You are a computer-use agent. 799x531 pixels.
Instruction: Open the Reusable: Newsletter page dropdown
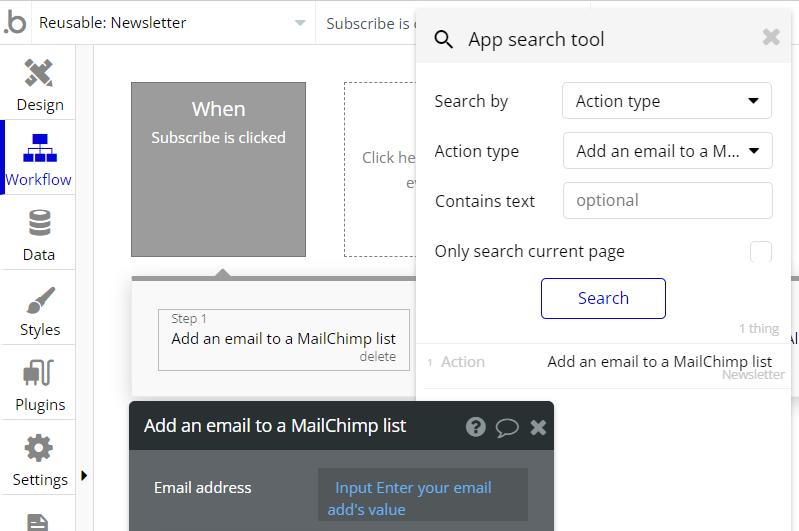(173, 23)
